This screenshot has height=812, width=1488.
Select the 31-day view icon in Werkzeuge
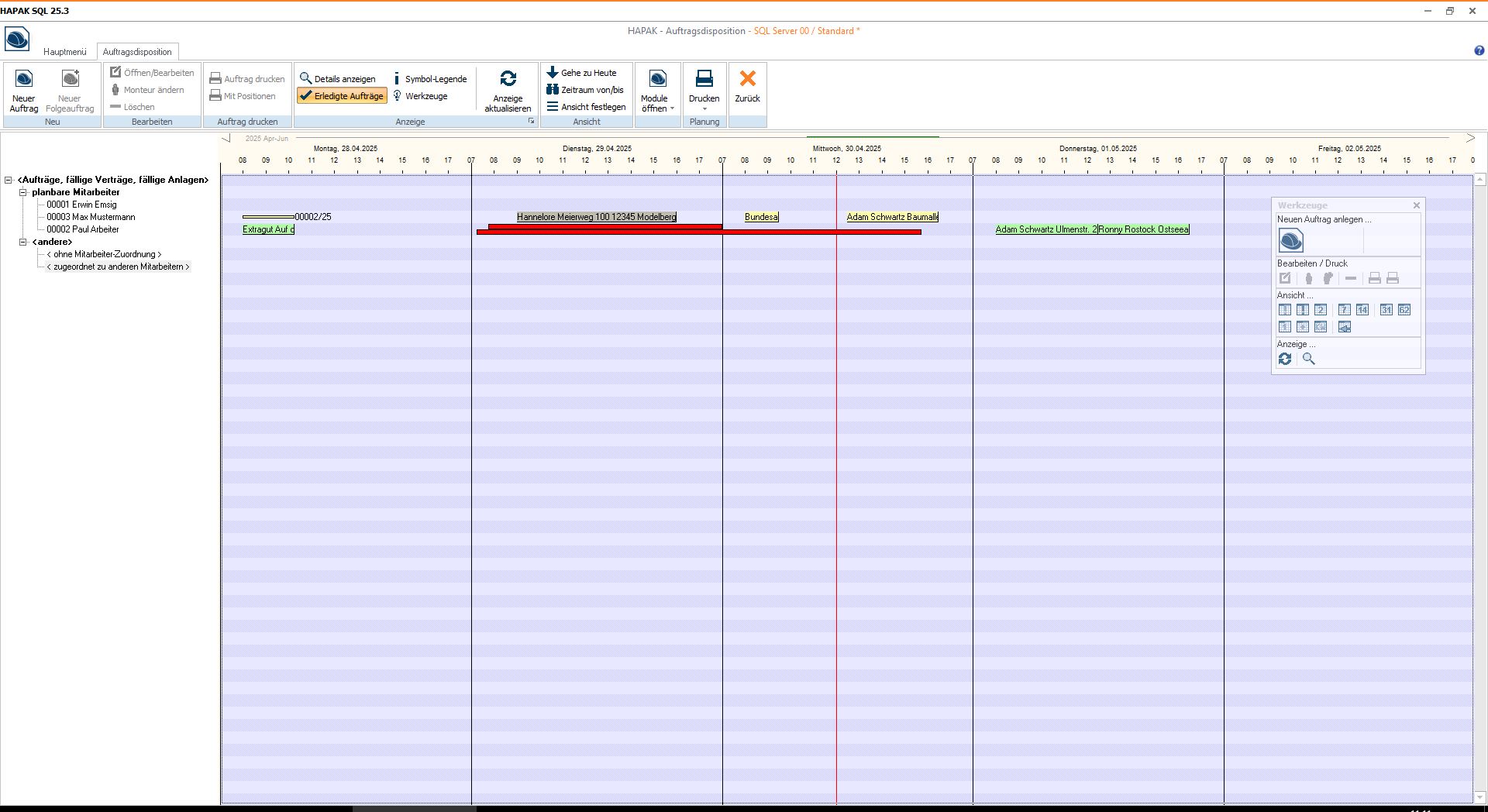(x=1386, y=310)
